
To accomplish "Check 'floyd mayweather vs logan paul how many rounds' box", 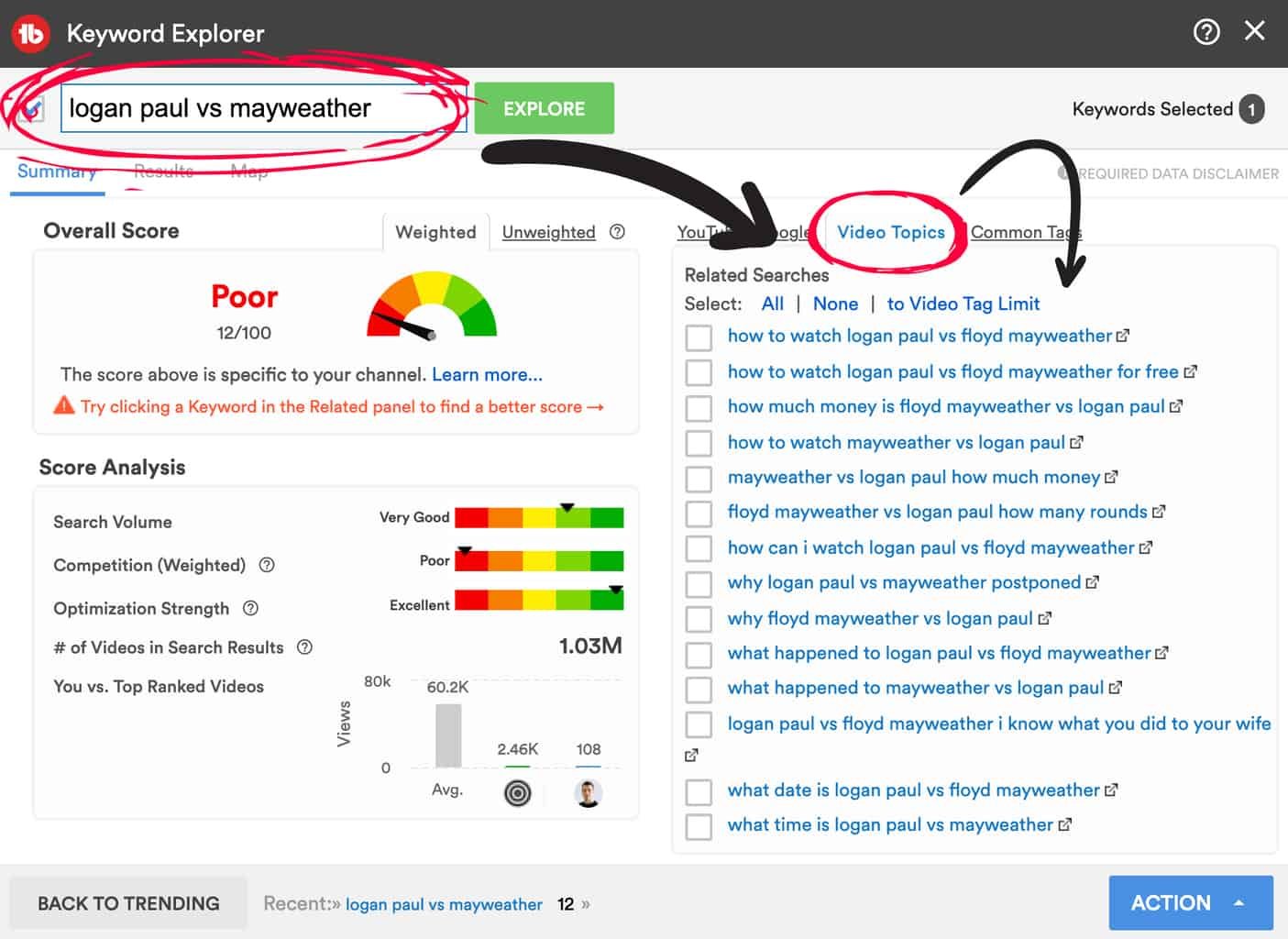I will (699, 513).
